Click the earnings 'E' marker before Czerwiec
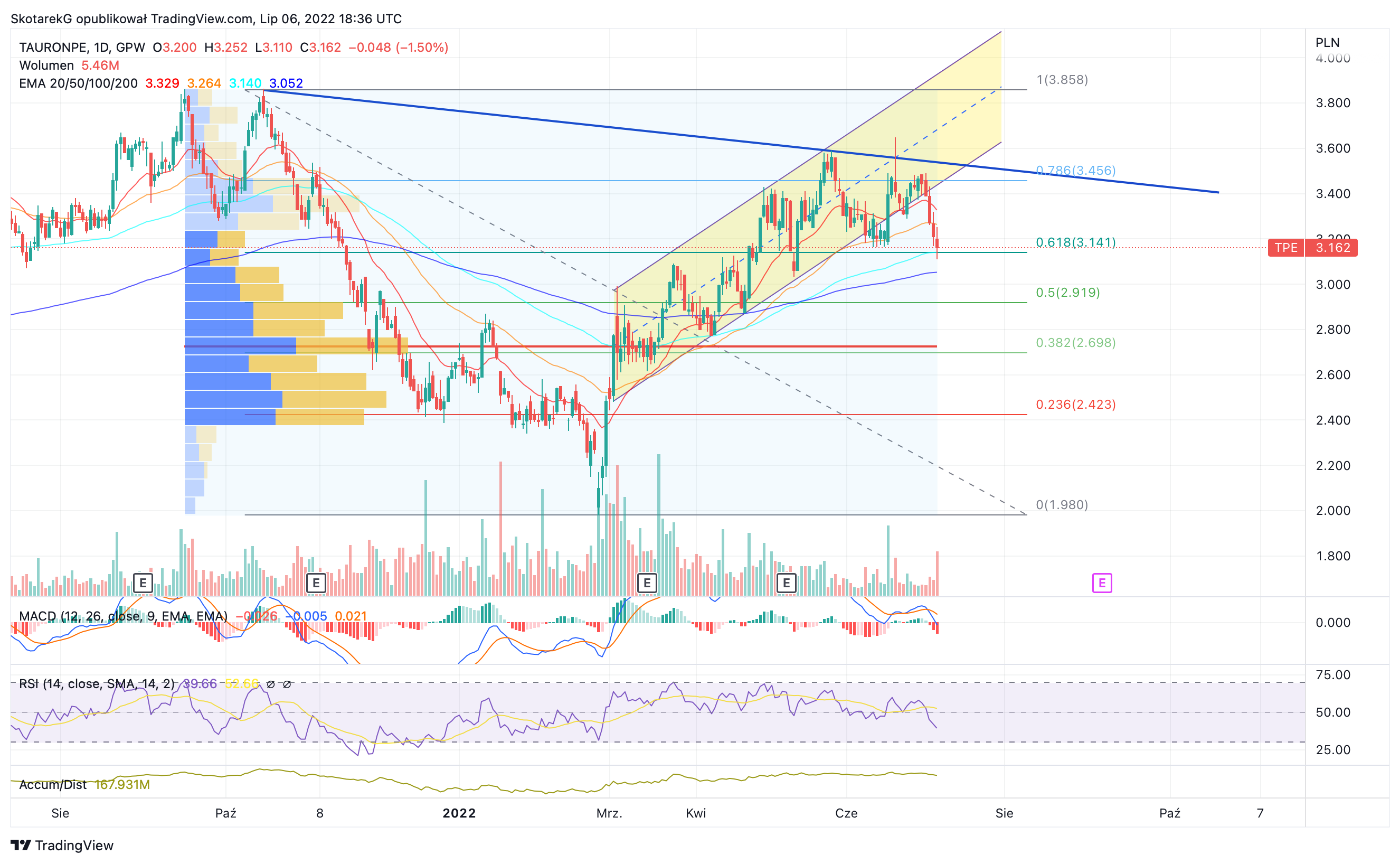Screen dimensions: 1400x864 click(x=786, y=584)
